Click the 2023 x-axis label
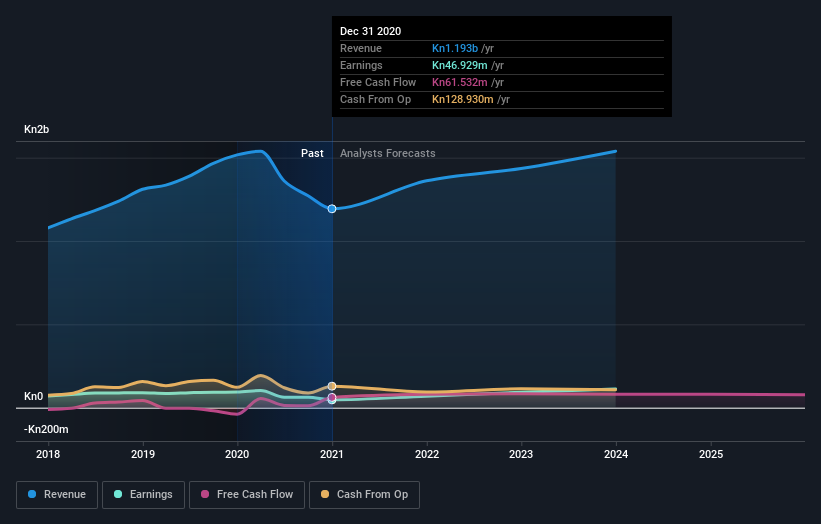Screen dimensions: 821x524 coord(522,454)
